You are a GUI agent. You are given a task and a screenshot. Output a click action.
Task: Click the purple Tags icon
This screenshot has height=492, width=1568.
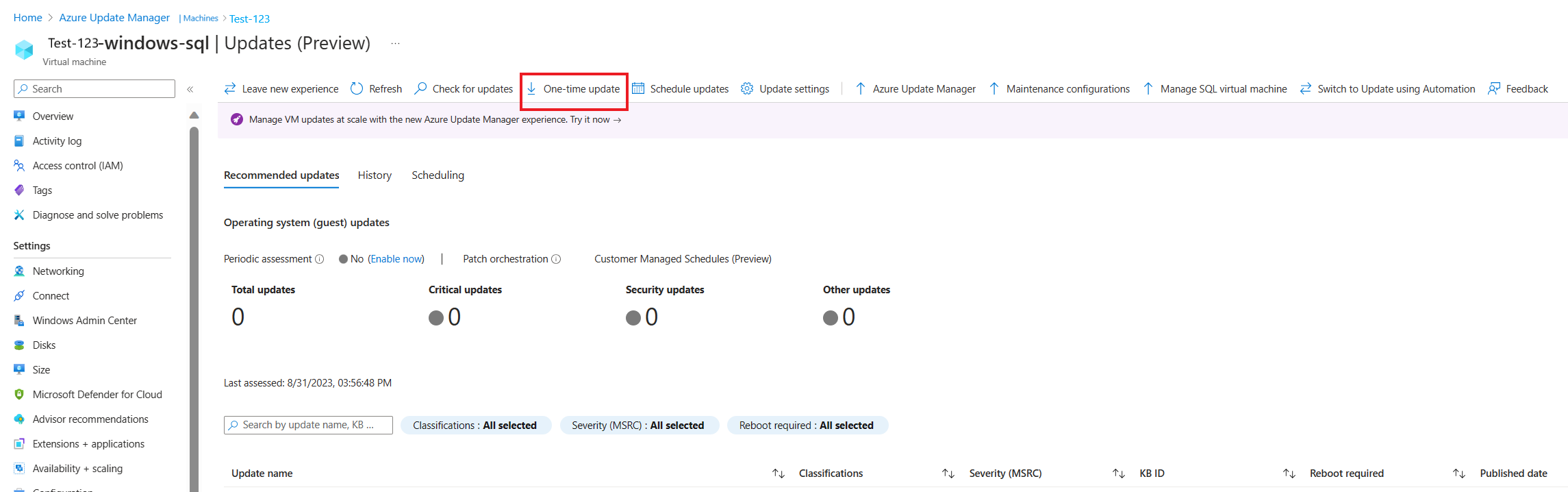19,190
